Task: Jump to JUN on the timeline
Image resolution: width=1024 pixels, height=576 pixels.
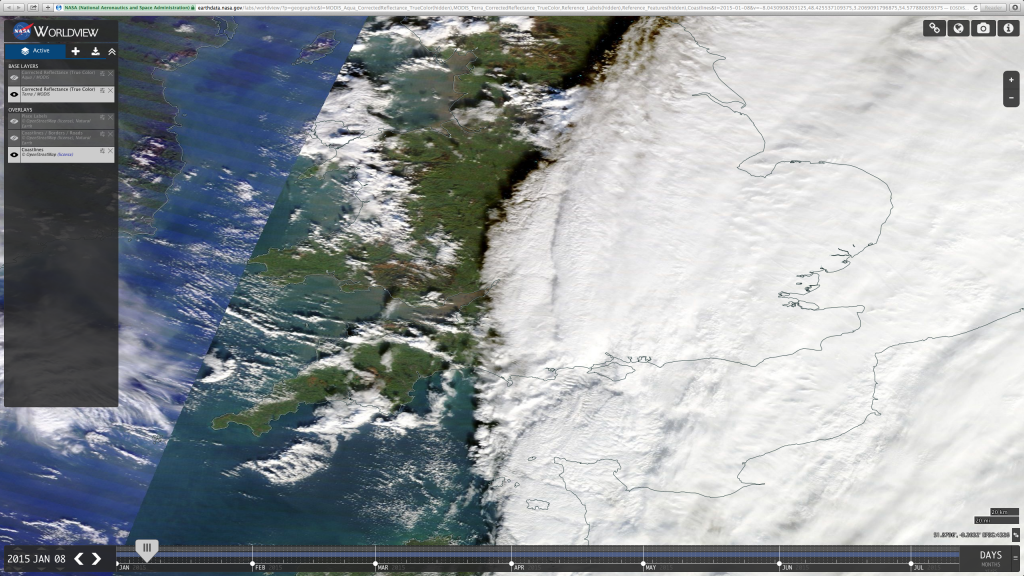Action: [x=787, y=568]
